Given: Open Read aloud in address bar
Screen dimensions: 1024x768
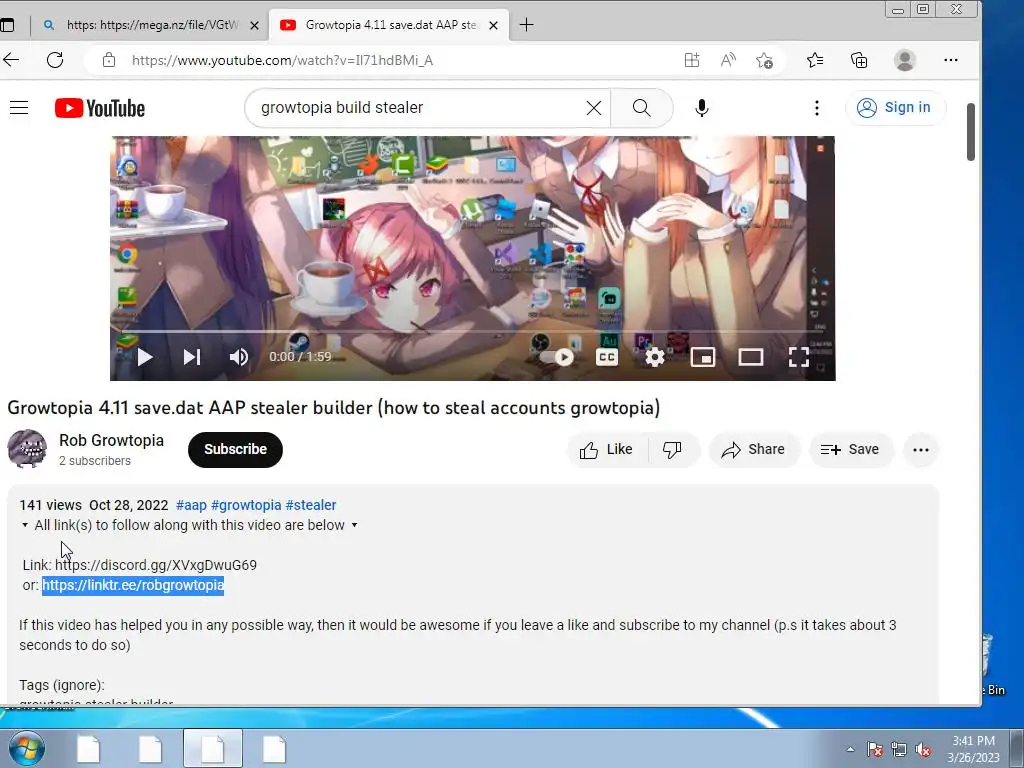Looking at the screenshot, I should [x=728, y=60].
